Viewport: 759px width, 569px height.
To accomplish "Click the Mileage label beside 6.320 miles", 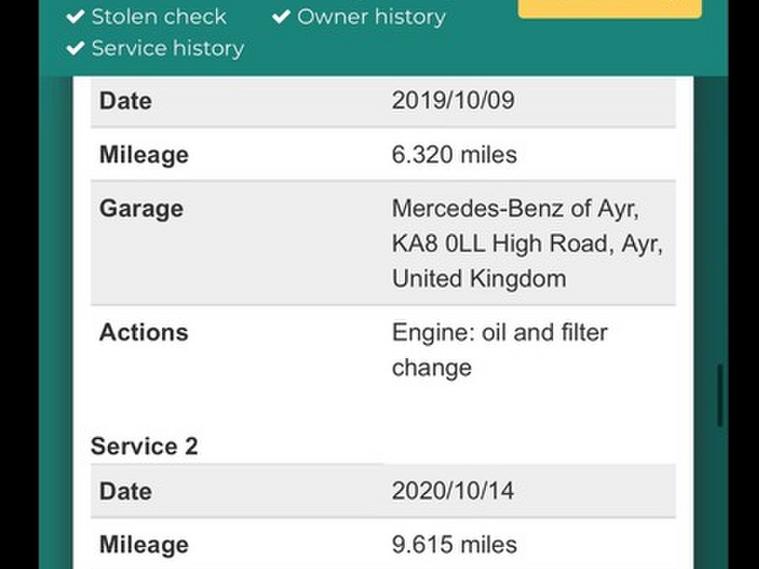I will 143,155.
